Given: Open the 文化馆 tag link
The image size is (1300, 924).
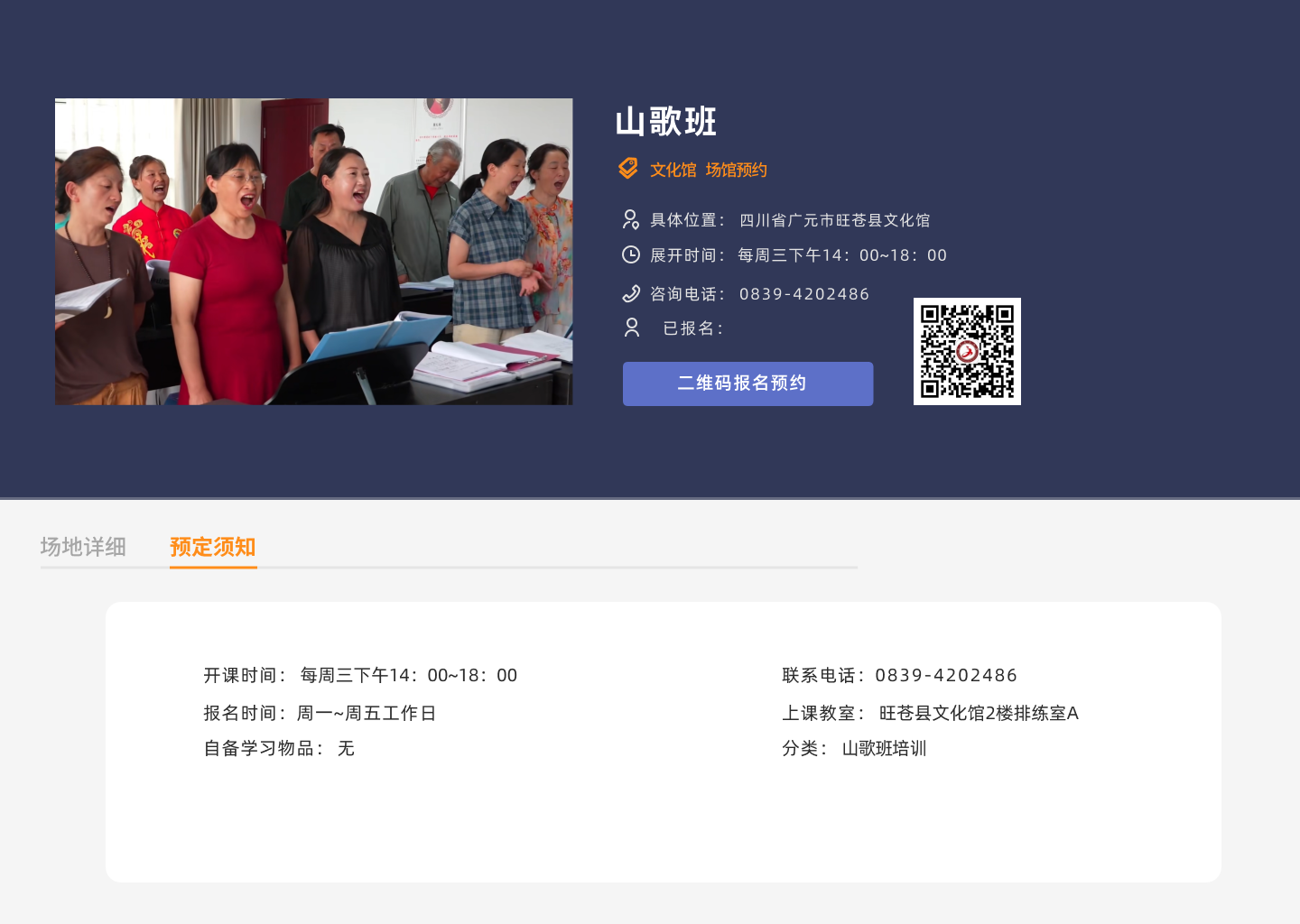Looking at the screenshot, I should click(673, 170).
